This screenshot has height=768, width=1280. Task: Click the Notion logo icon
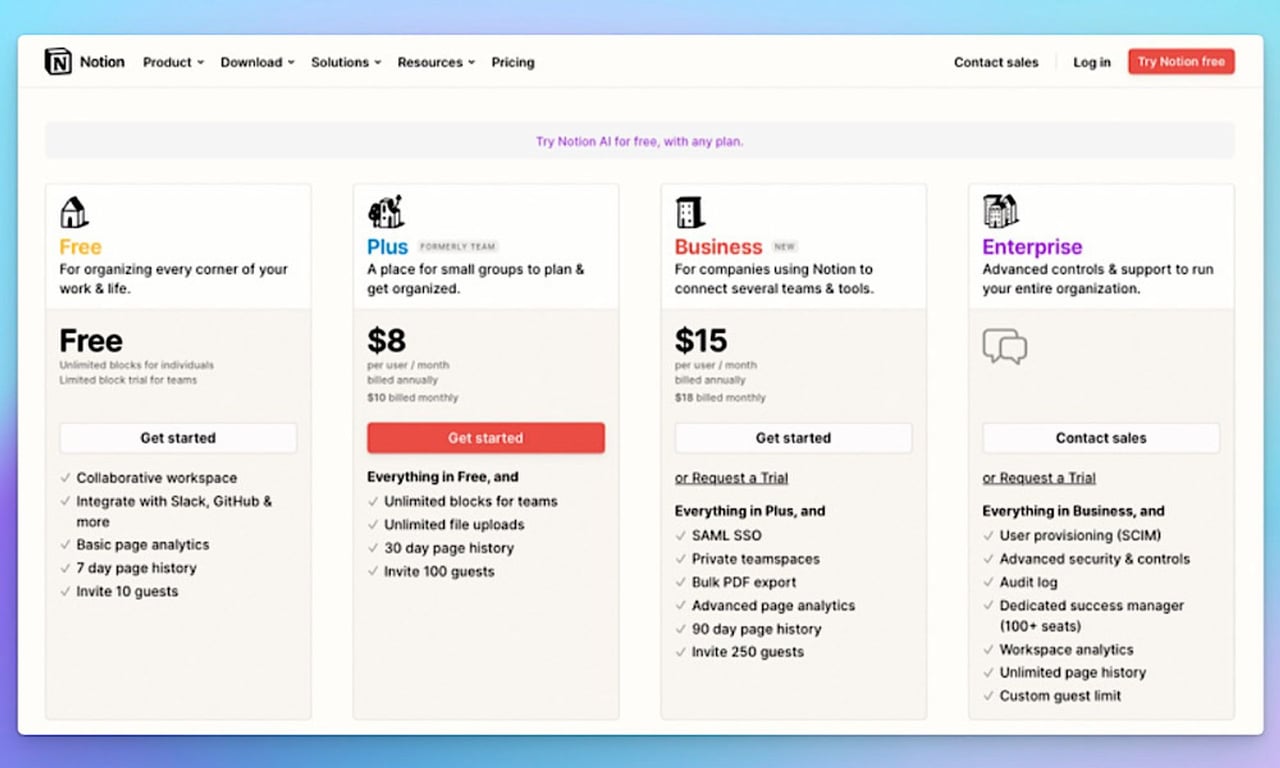pos(58,62)
